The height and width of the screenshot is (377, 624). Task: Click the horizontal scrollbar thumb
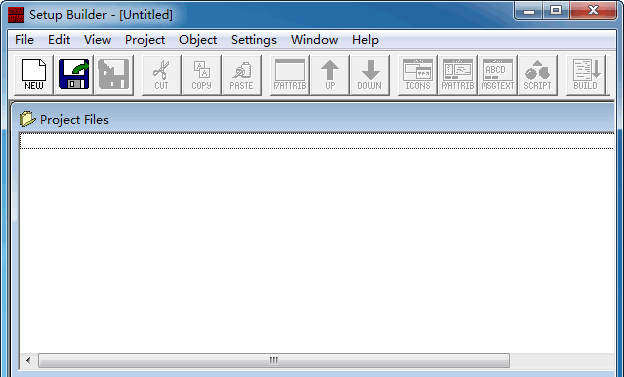pos(274,360)
